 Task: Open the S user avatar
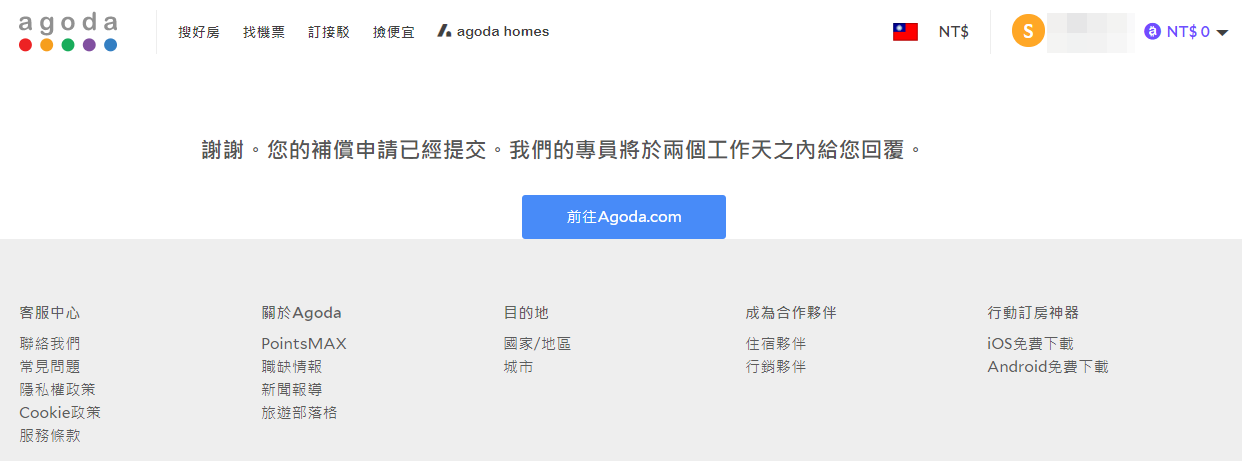pyautogui.click(x=1028, y=31)
